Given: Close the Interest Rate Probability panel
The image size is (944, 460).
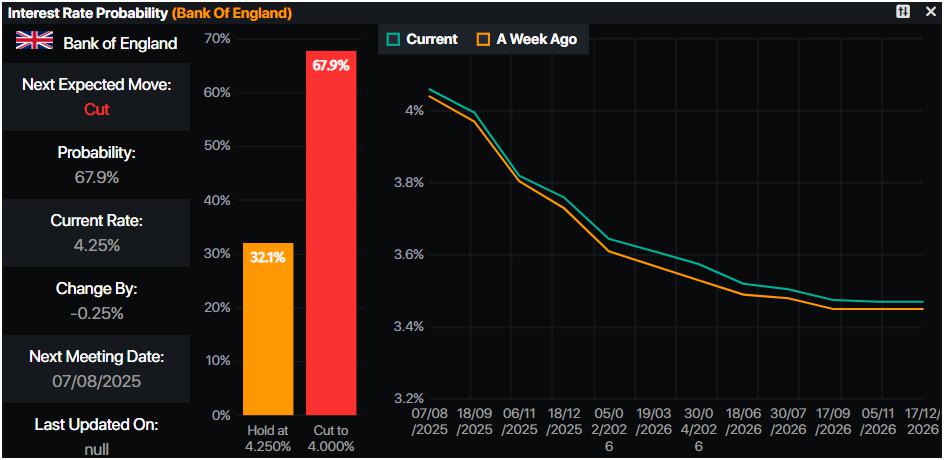Looking at the screenshot, I should pyautogui.click(x=930, y=12).
